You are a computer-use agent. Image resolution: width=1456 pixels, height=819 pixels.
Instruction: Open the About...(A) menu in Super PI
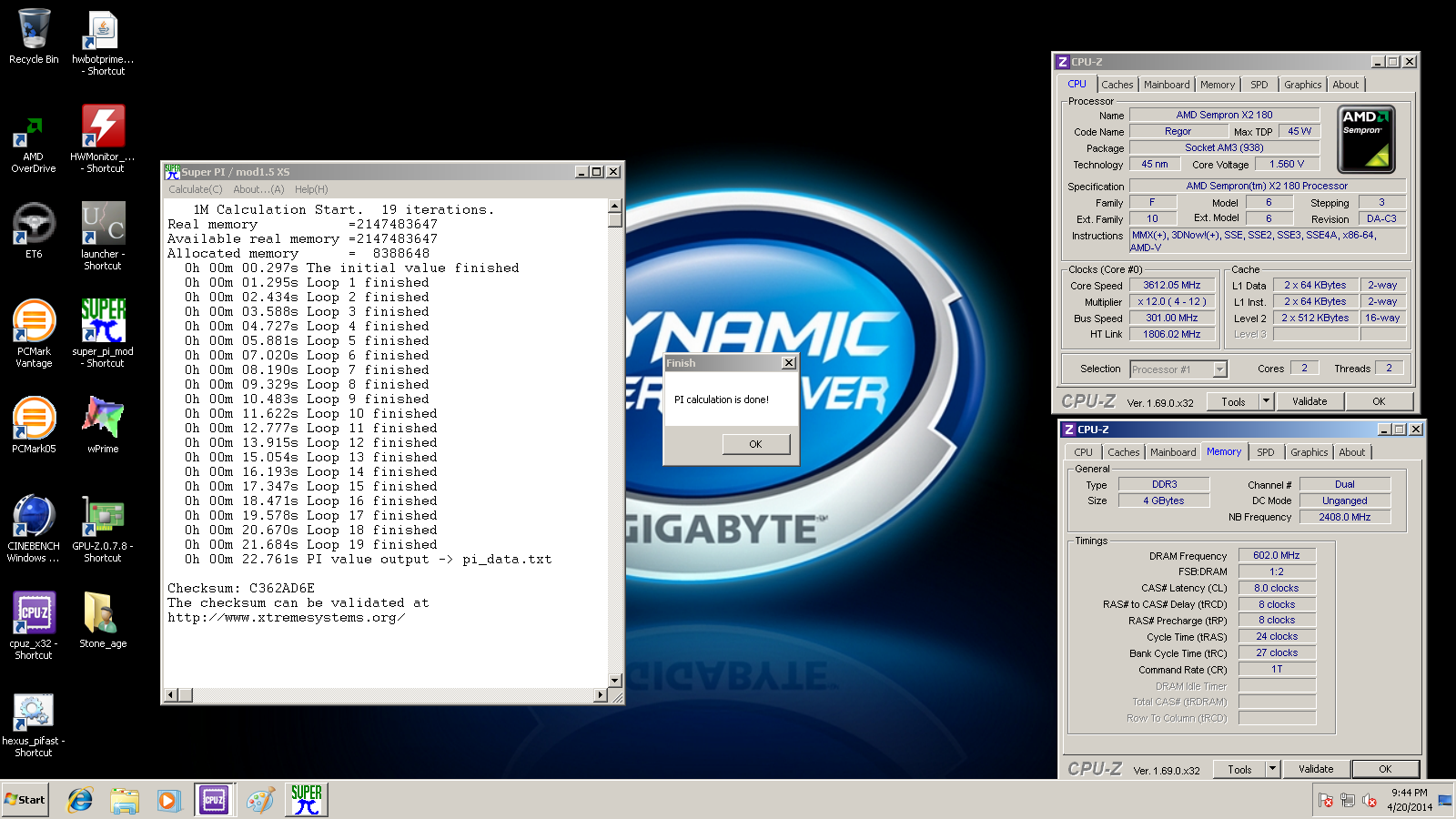(x=258, y=189)
